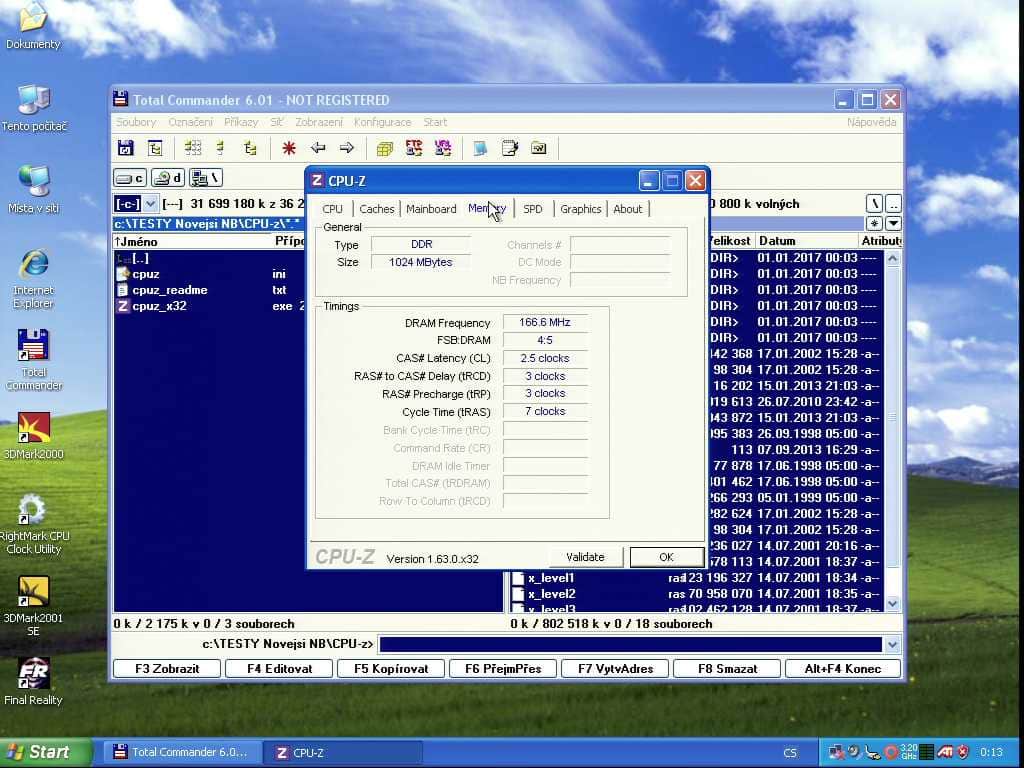
Task: Launch Final Reality desktop shortcut
Action: click(x=33, y=682)
